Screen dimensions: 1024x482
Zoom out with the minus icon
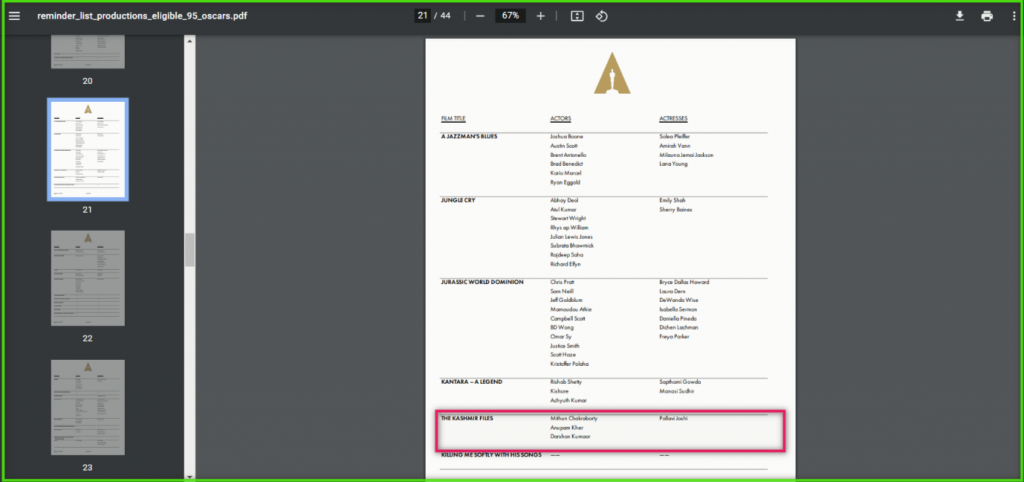[480, 16]
